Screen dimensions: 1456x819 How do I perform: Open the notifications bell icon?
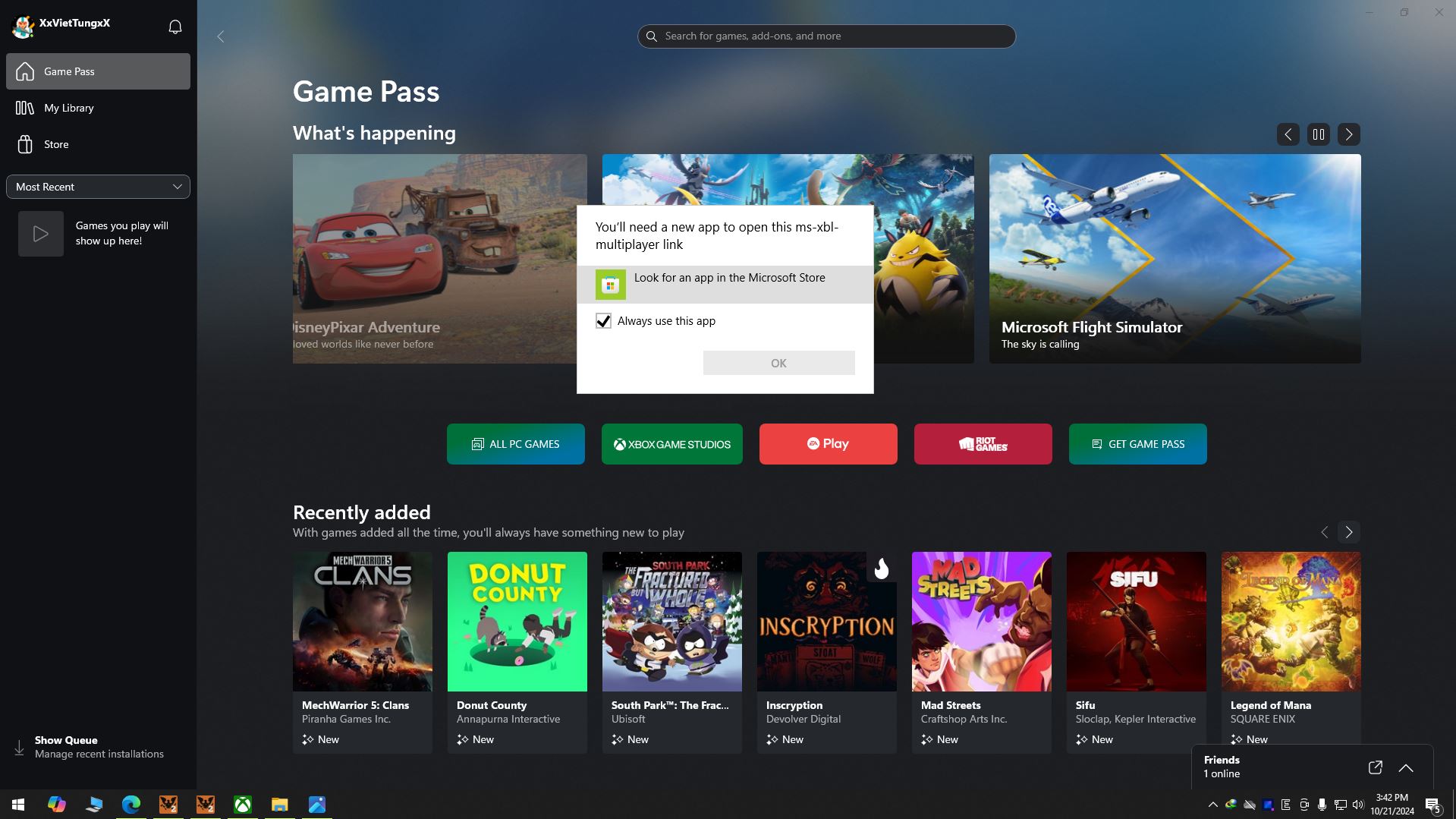[x=175, y=27]
